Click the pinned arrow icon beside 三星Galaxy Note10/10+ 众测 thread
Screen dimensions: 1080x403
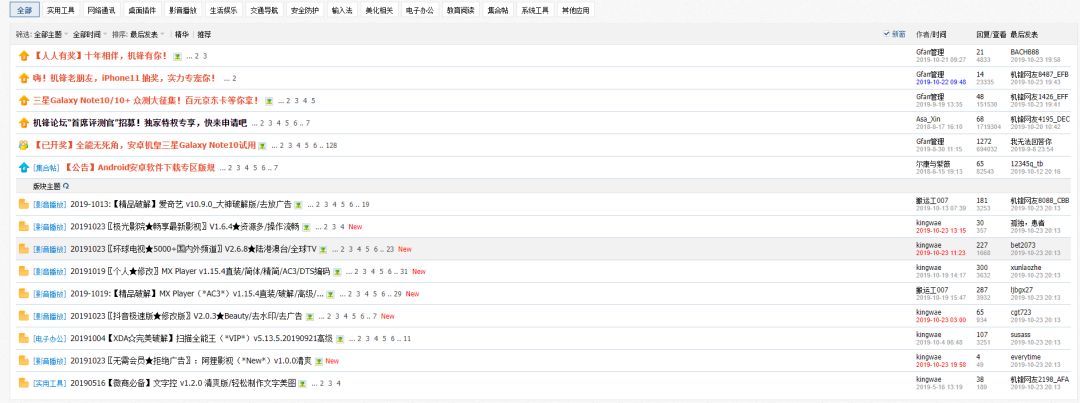point(23,101)
